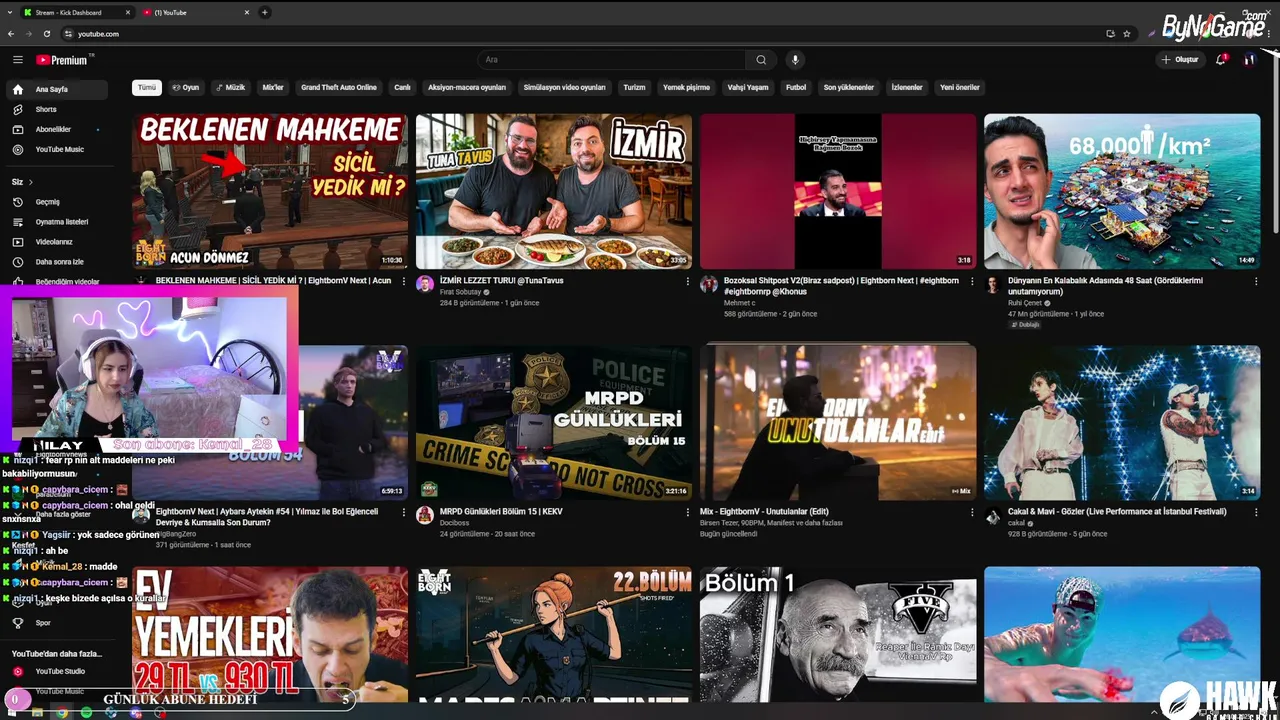Open Abonelikler subscriptions in sidebar
The height and width of the screenshot is (720, 1280).
(57, 129)
